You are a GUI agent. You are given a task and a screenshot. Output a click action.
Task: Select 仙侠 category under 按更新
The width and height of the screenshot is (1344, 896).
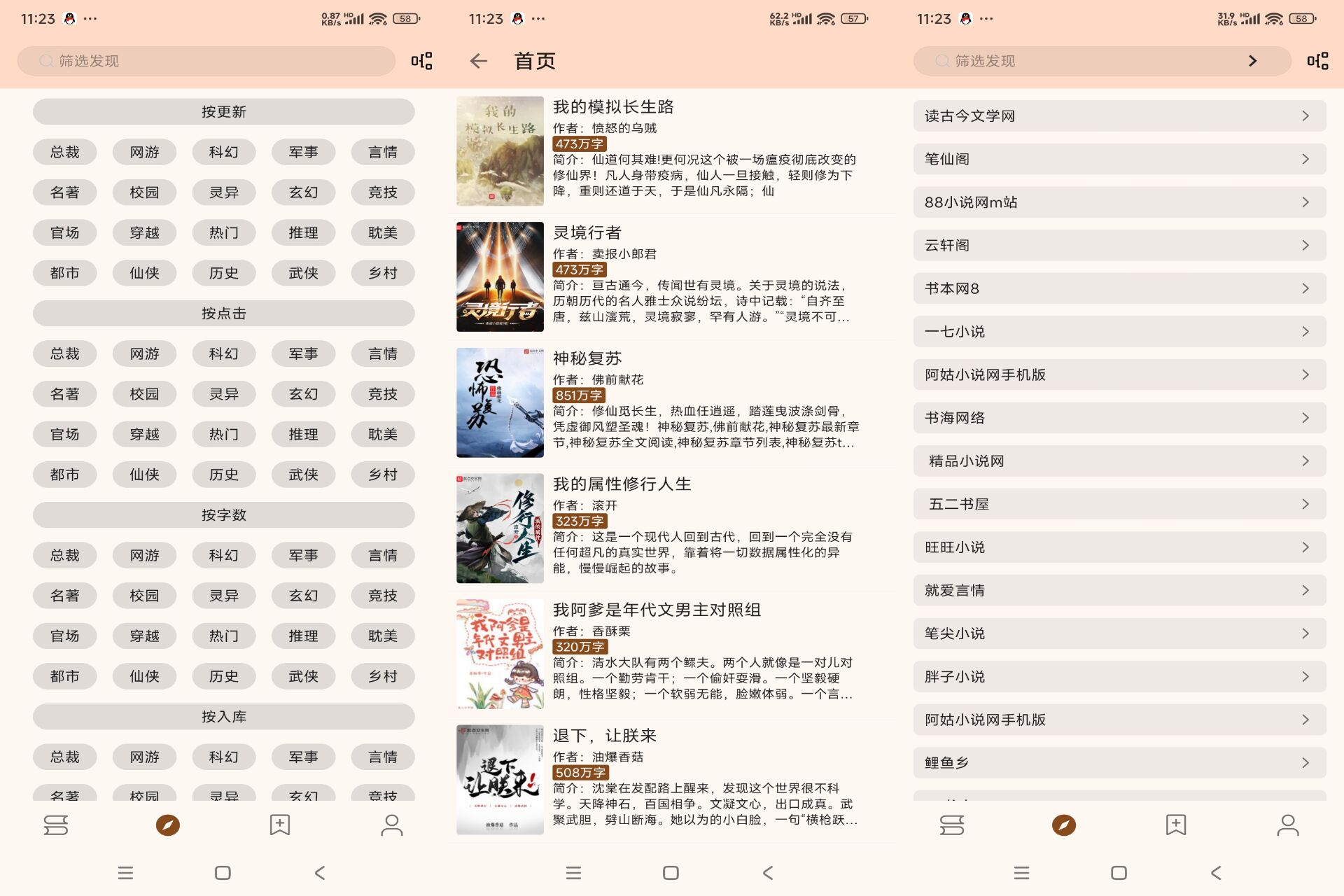144,273
